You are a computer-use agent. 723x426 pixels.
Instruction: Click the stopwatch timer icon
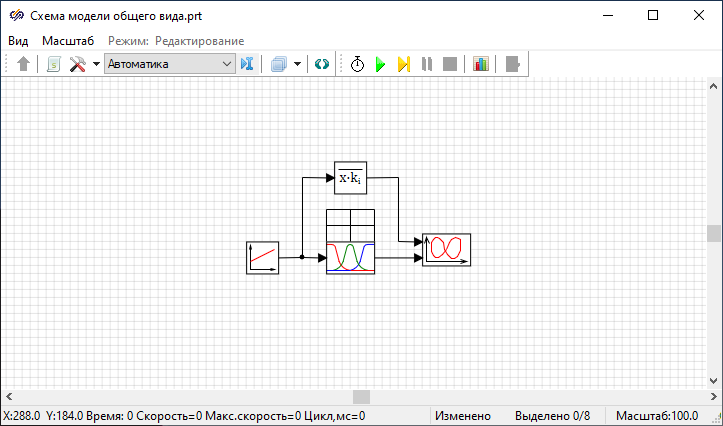[357, 64]
